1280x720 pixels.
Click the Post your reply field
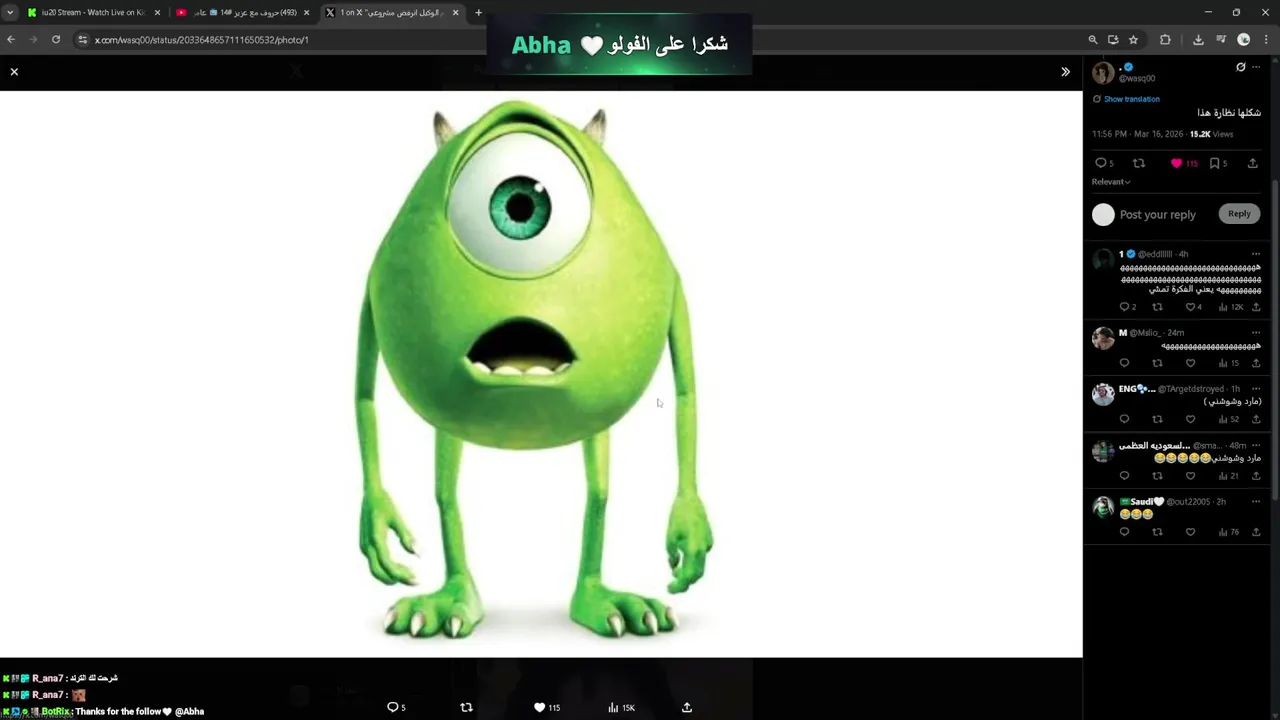(1158, 214)
